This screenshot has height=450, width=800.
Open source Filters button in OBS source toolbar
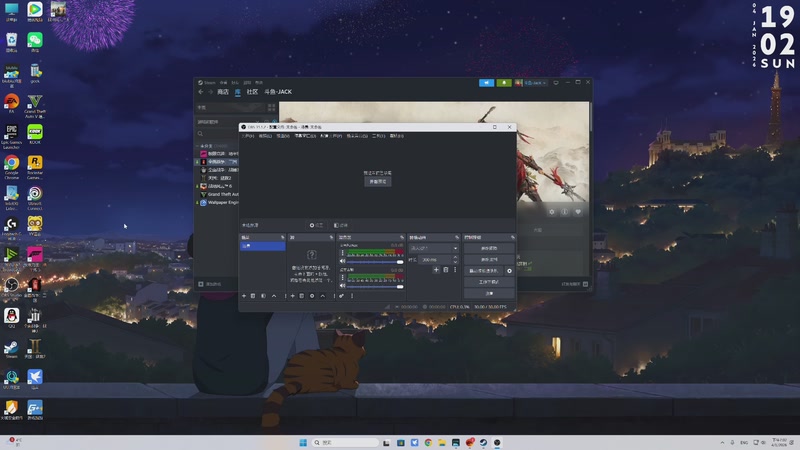[341, 225]
